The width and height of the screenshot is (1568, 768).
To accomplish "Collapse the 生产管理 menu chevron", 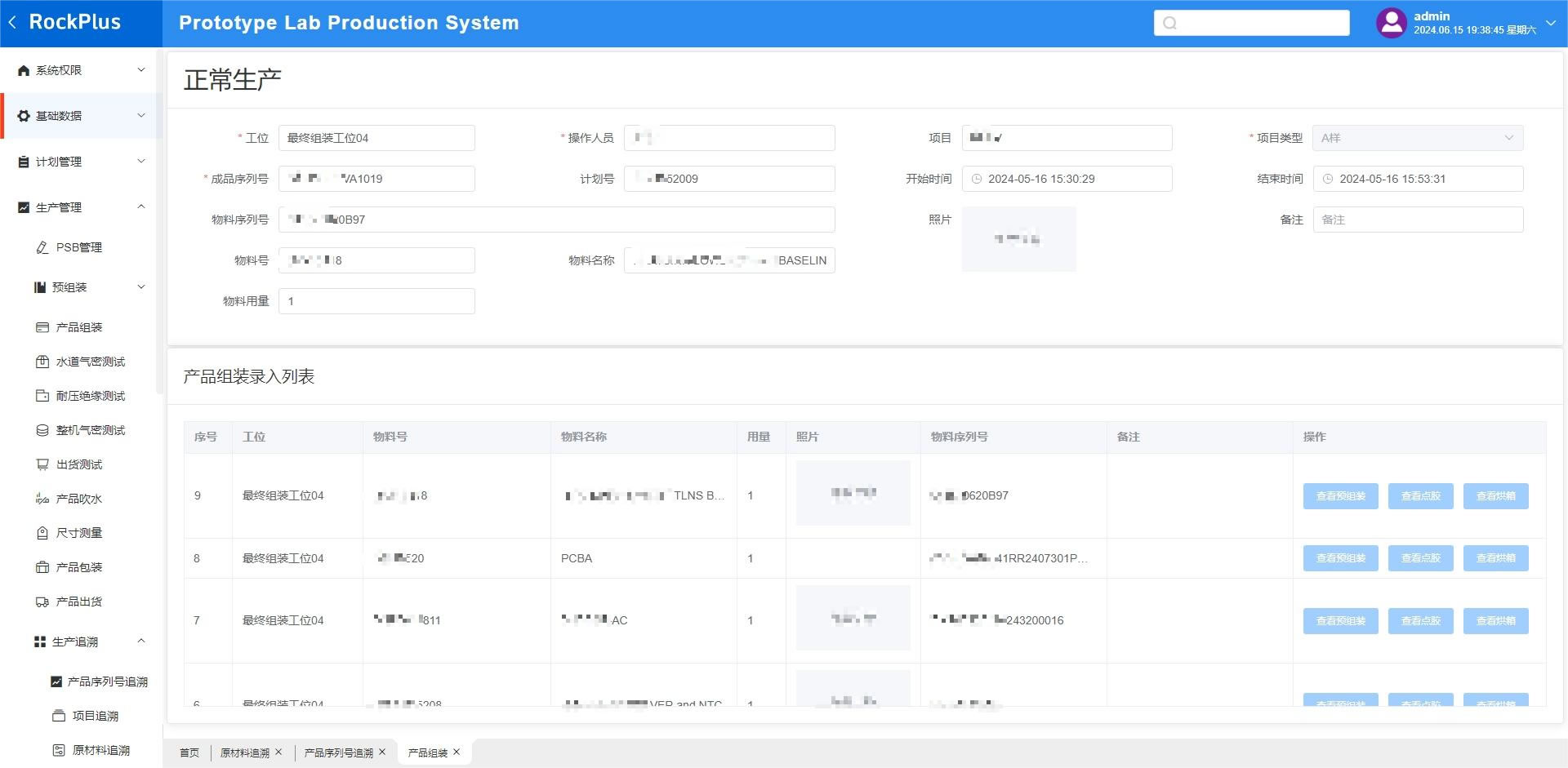I will tap(141, 207).
